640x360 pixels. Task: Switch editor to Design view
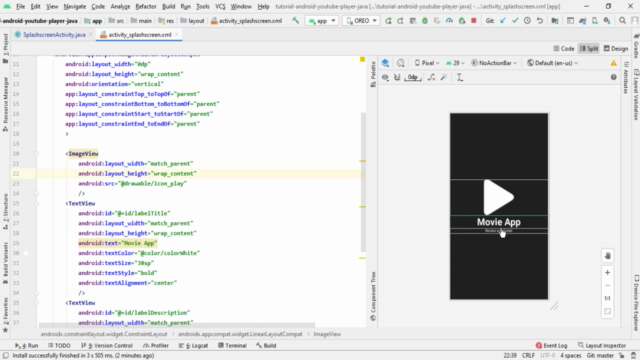pos(616,49)
